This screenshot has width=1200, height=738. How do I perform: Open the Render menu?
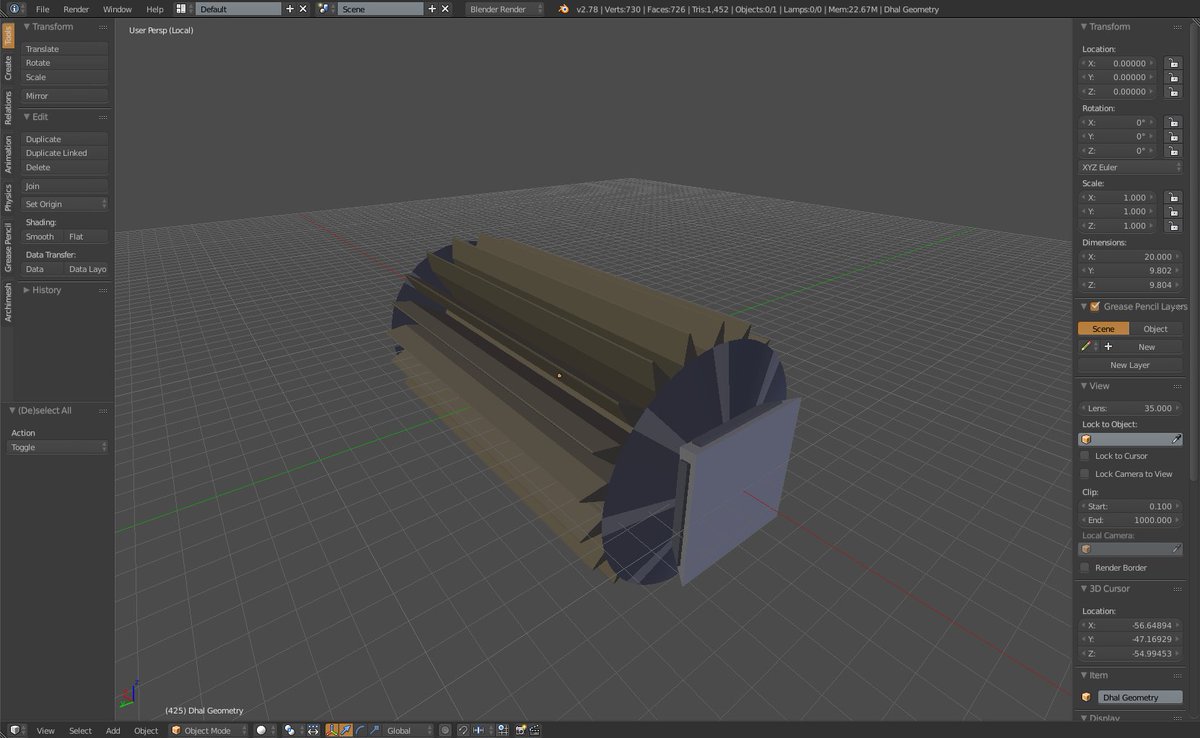(x=76, y=8)
